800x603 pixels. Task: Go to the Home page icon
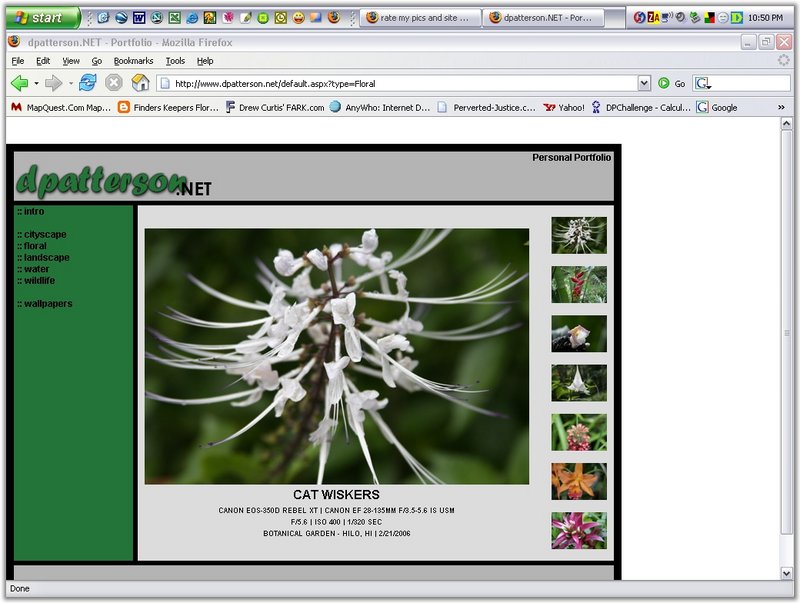(140, 83)
